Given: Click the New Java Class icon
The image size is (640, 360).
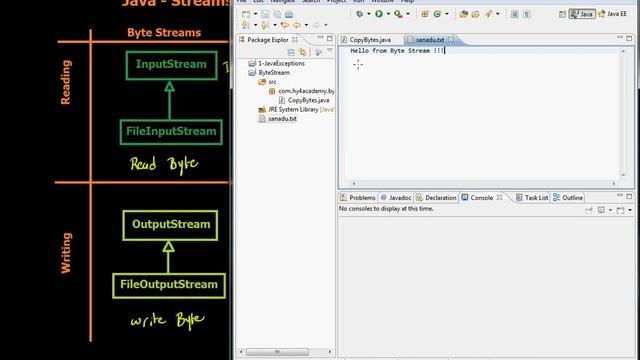Looking at the screenshot, I should click(x=437, y=14).
